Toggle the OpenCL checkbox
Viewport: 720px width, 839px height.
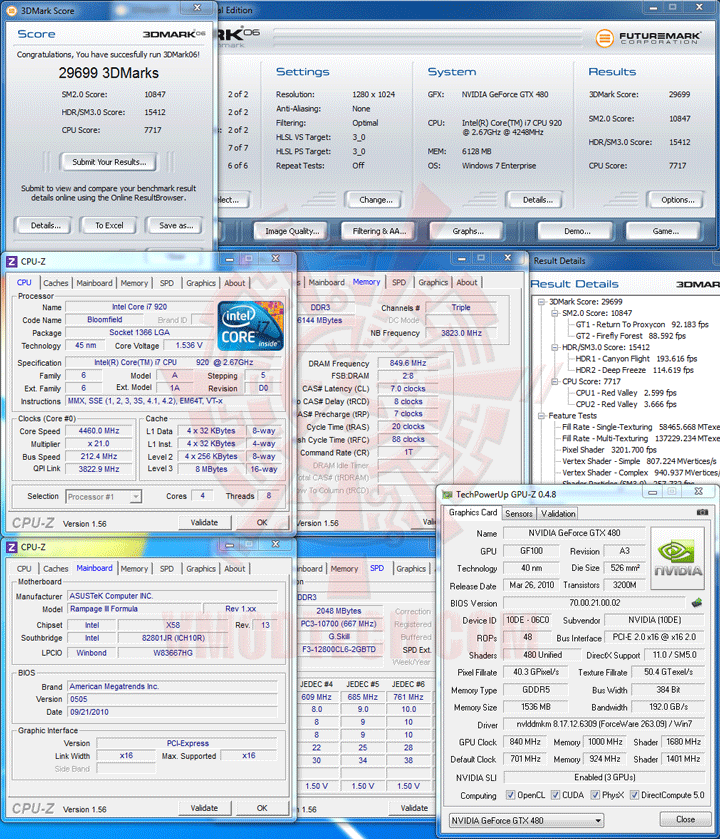coord(510,795)
